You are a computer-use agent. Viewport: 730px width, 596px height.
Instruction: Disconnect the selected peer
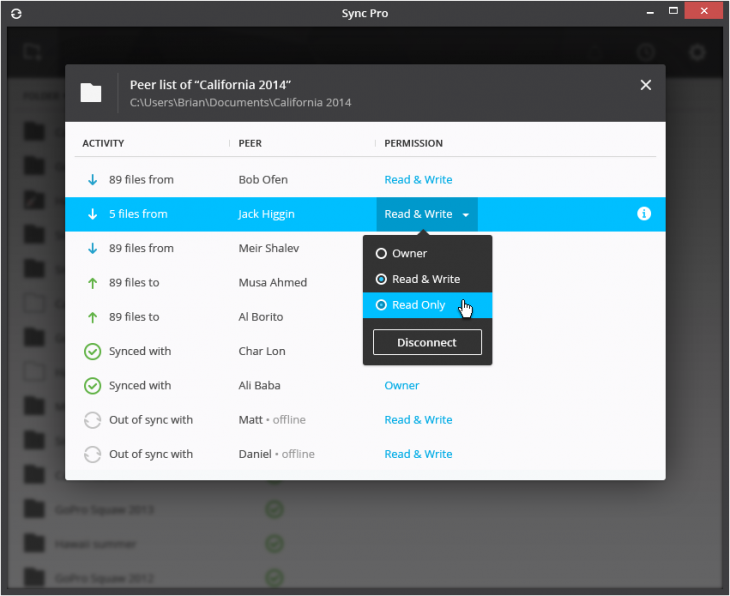click(x=427, y=342)
